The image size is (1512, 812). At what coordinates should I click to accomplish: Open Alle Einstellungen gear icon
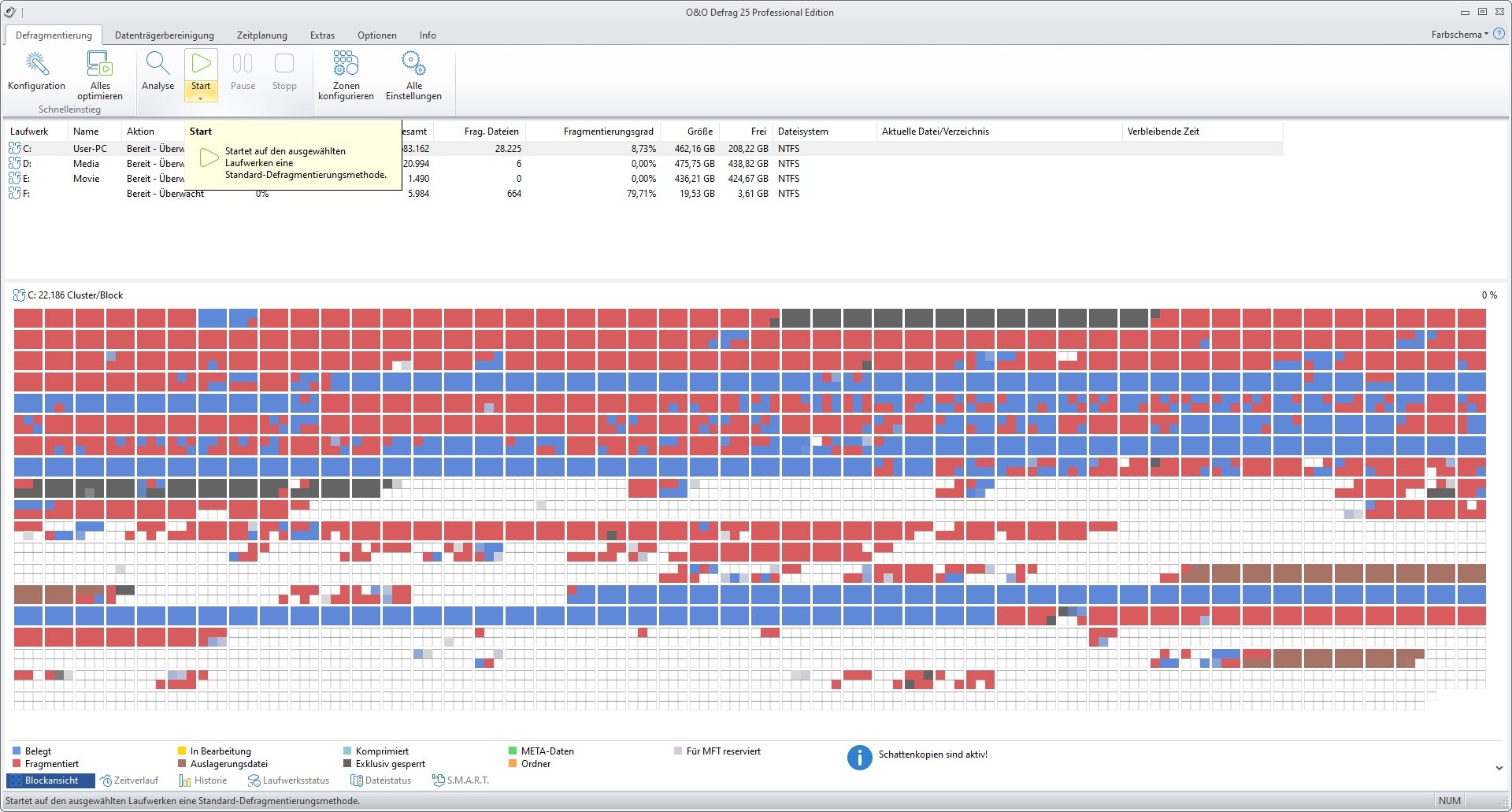[x=413, y=64]
